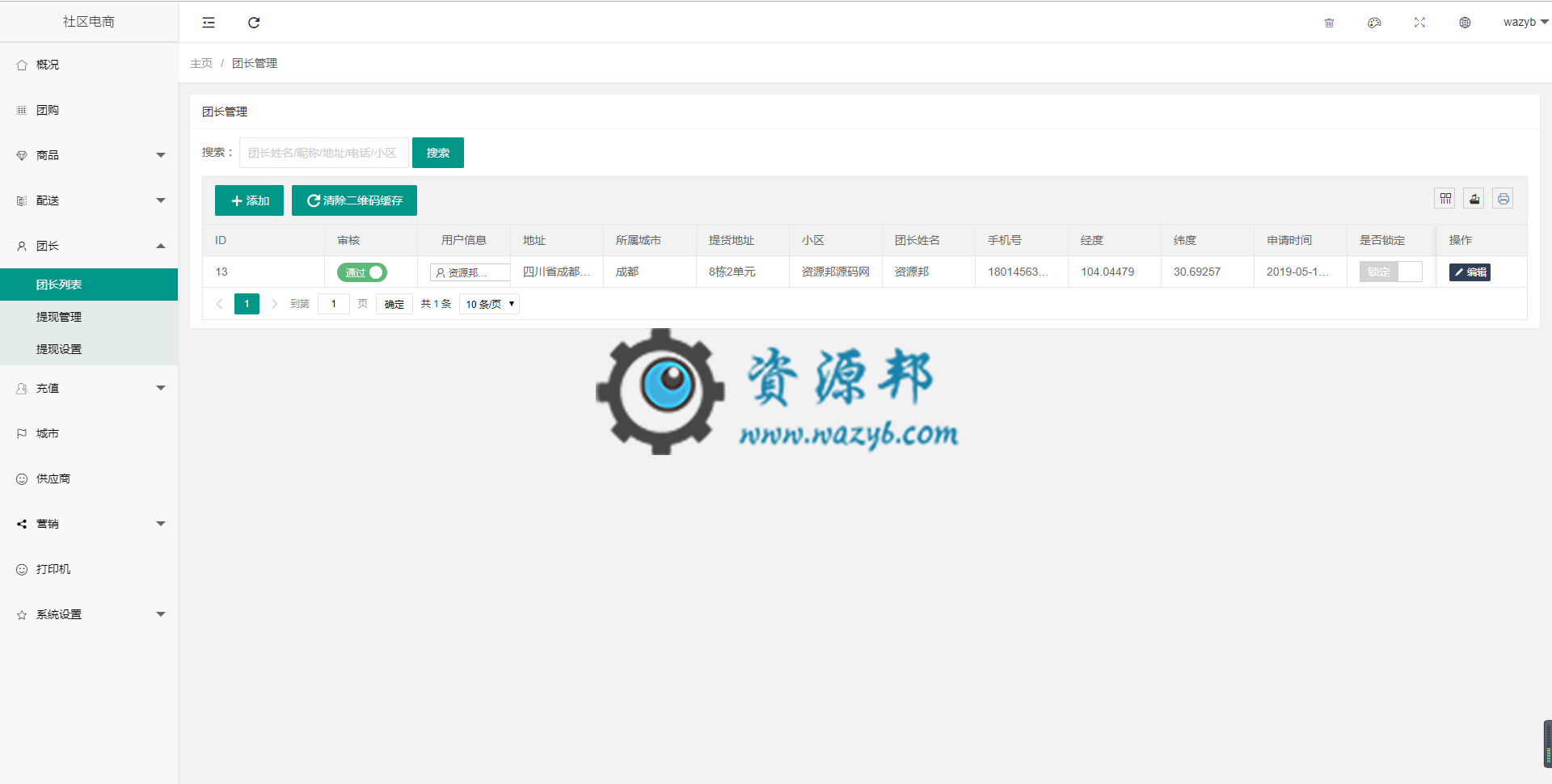Click the 确定 pagination button

394,304
